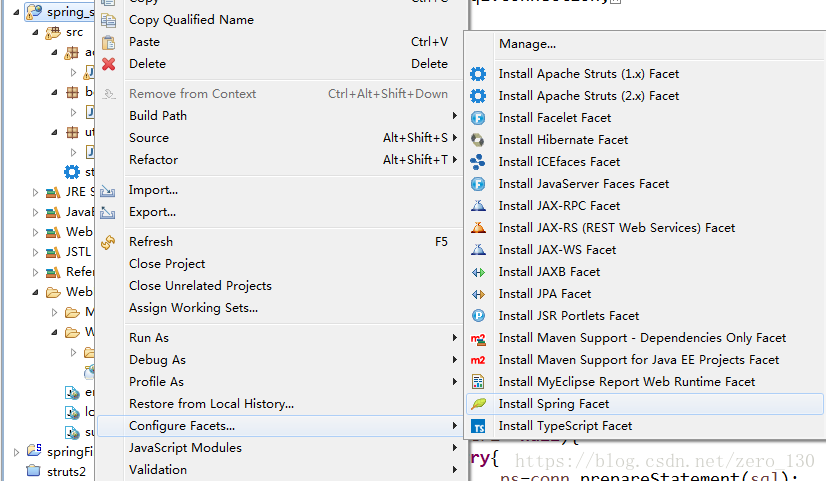Viewport: 826px width, 481px height.
Task: Select the struts2 project in tree
Action: [66, 472]
